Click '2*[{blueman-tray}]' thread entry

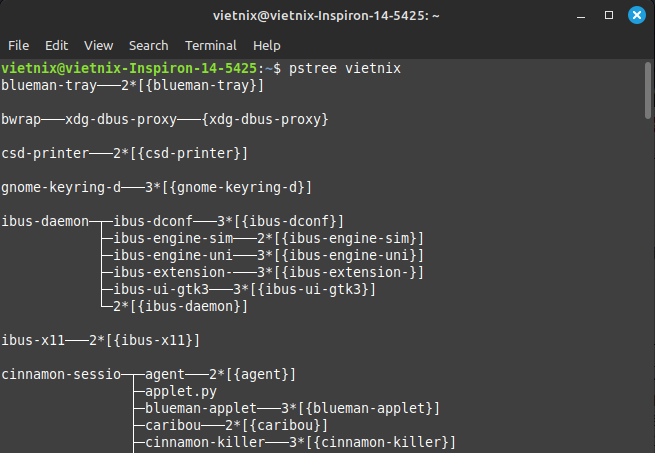[193, 85]
